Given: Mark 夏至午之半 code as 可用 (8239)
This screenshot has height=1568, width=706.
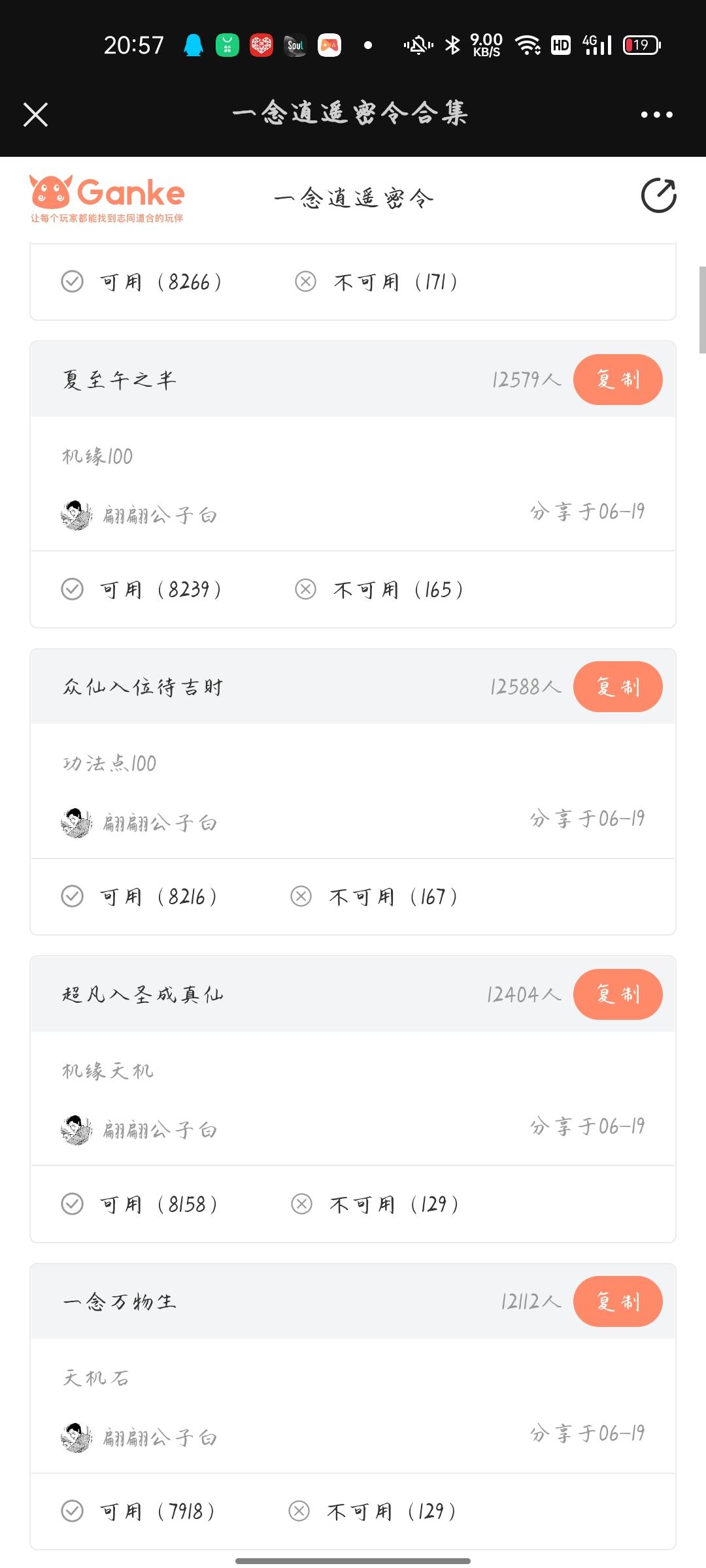Looking at the screenshot, I should click(x=142, y=589).
